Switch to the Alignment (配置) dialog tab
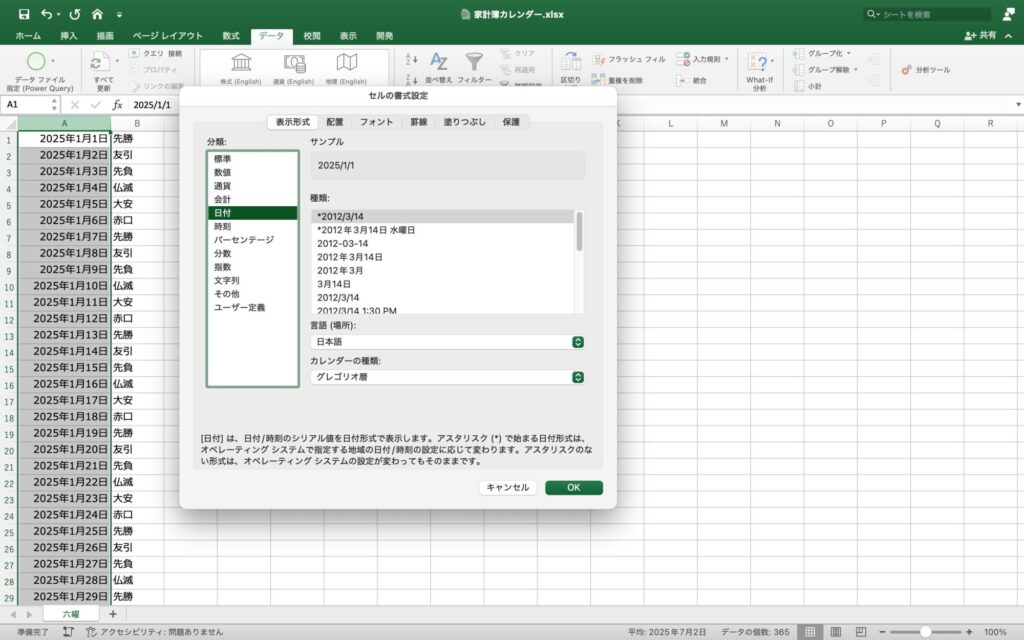1024x640 pixels. tap(335, 122)
